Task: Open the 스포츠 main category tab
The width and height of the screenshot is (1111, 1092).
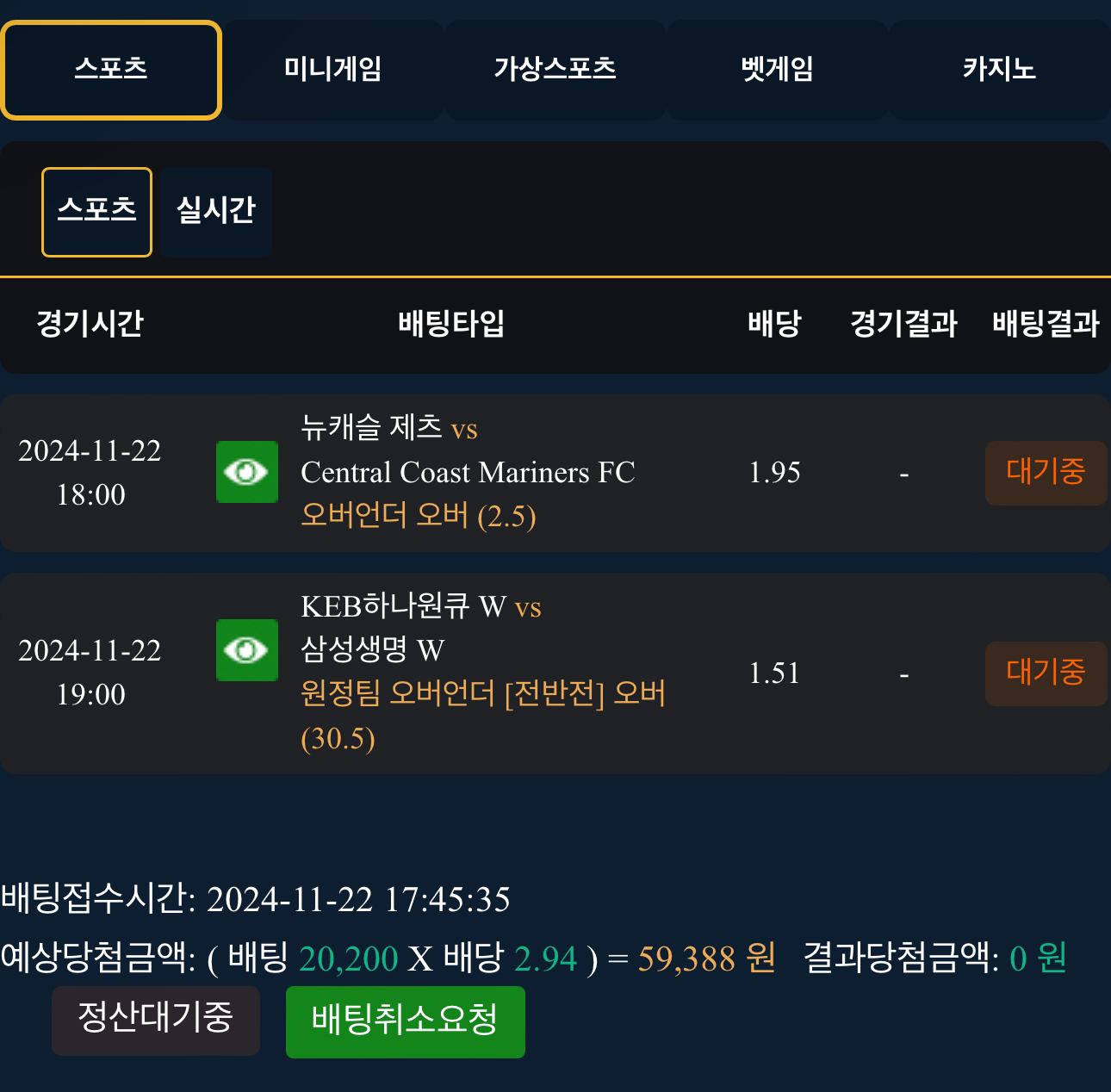Action: coord(111,70)
